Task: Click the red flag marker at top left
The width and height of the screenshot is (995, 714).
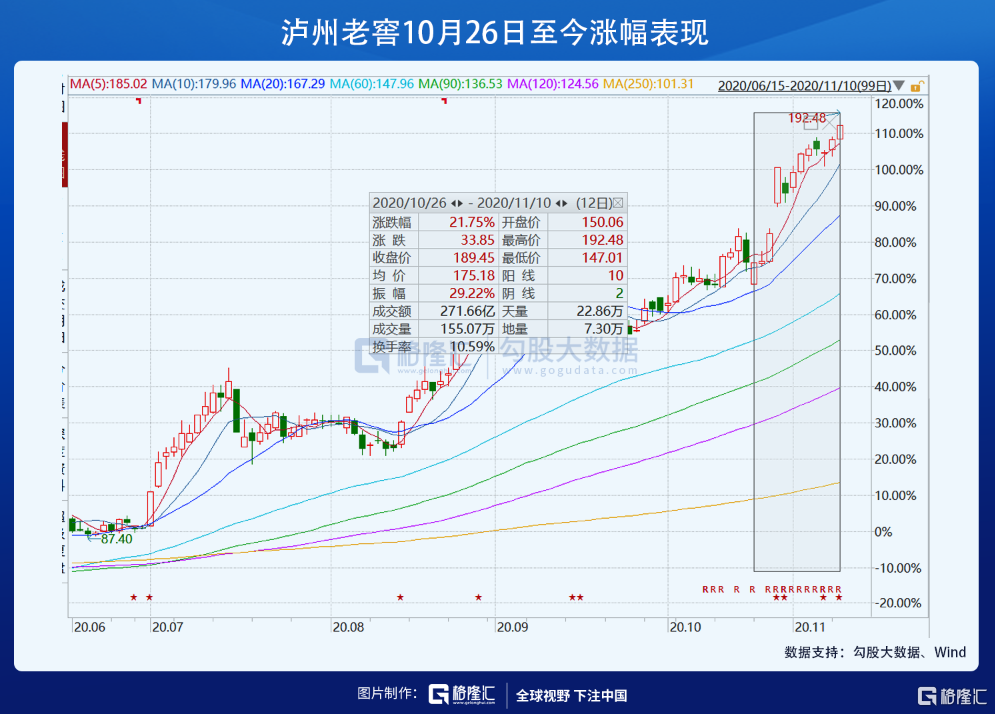Action: (x=138, y=101)
